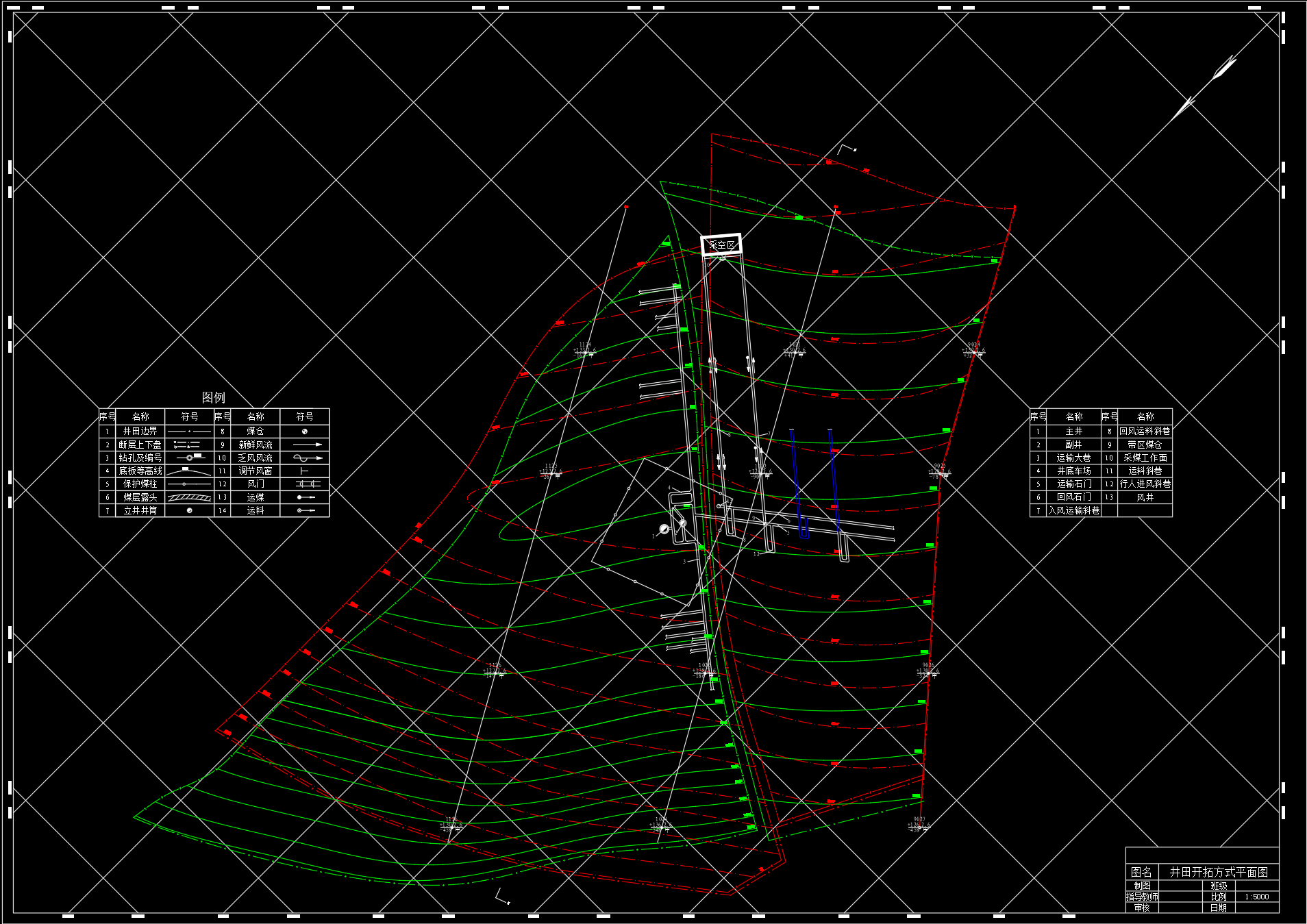Select the 钻孔及编号 legend symbol
The height and width of the screenshot is (924, 1307).
[189, 457]
